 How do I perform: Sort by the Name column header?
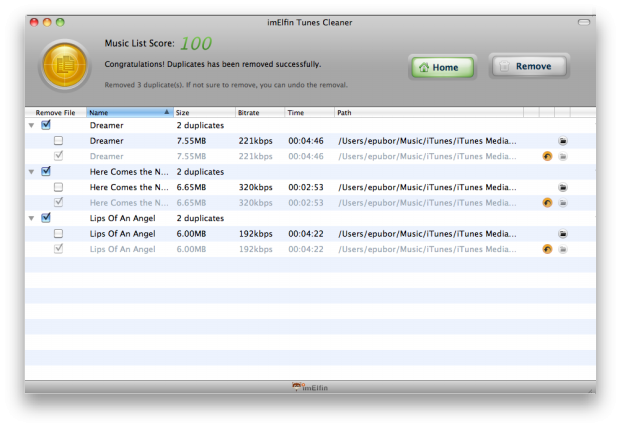[130, 112]
